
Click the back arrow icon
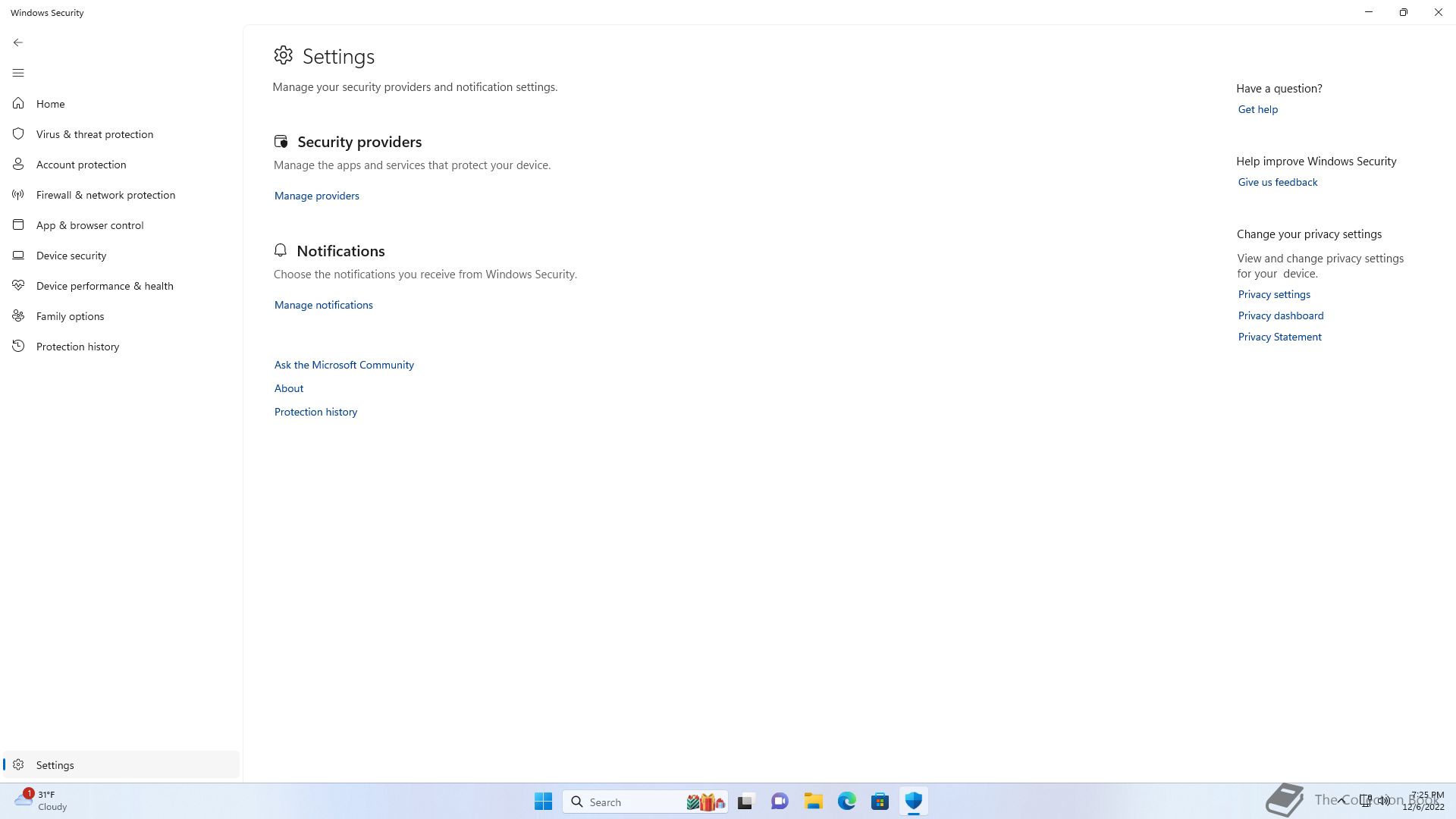(x=18, y=42)
